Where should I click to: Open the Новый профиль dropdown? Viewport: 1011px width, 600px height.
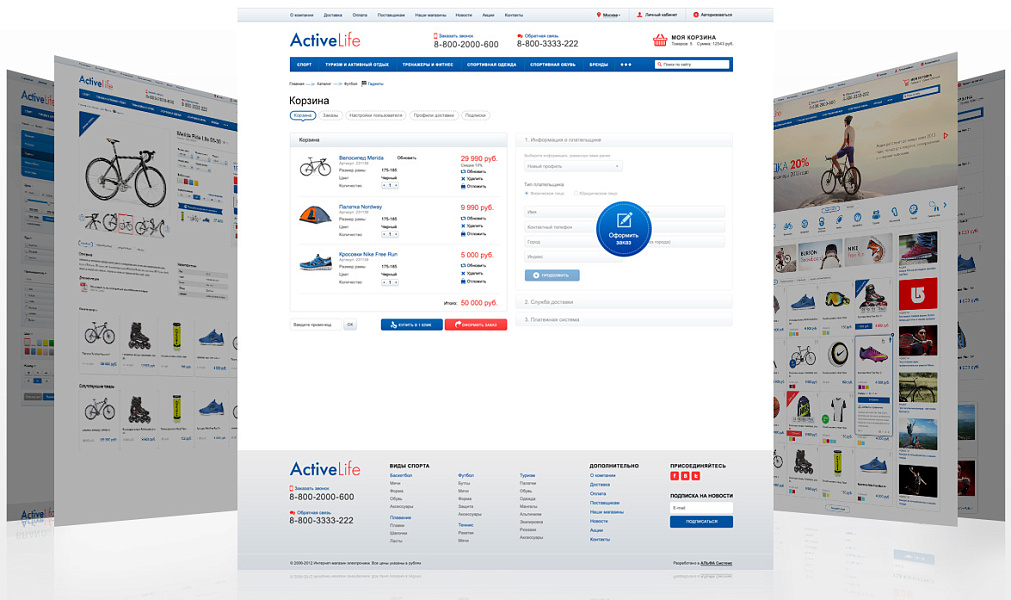574,166
